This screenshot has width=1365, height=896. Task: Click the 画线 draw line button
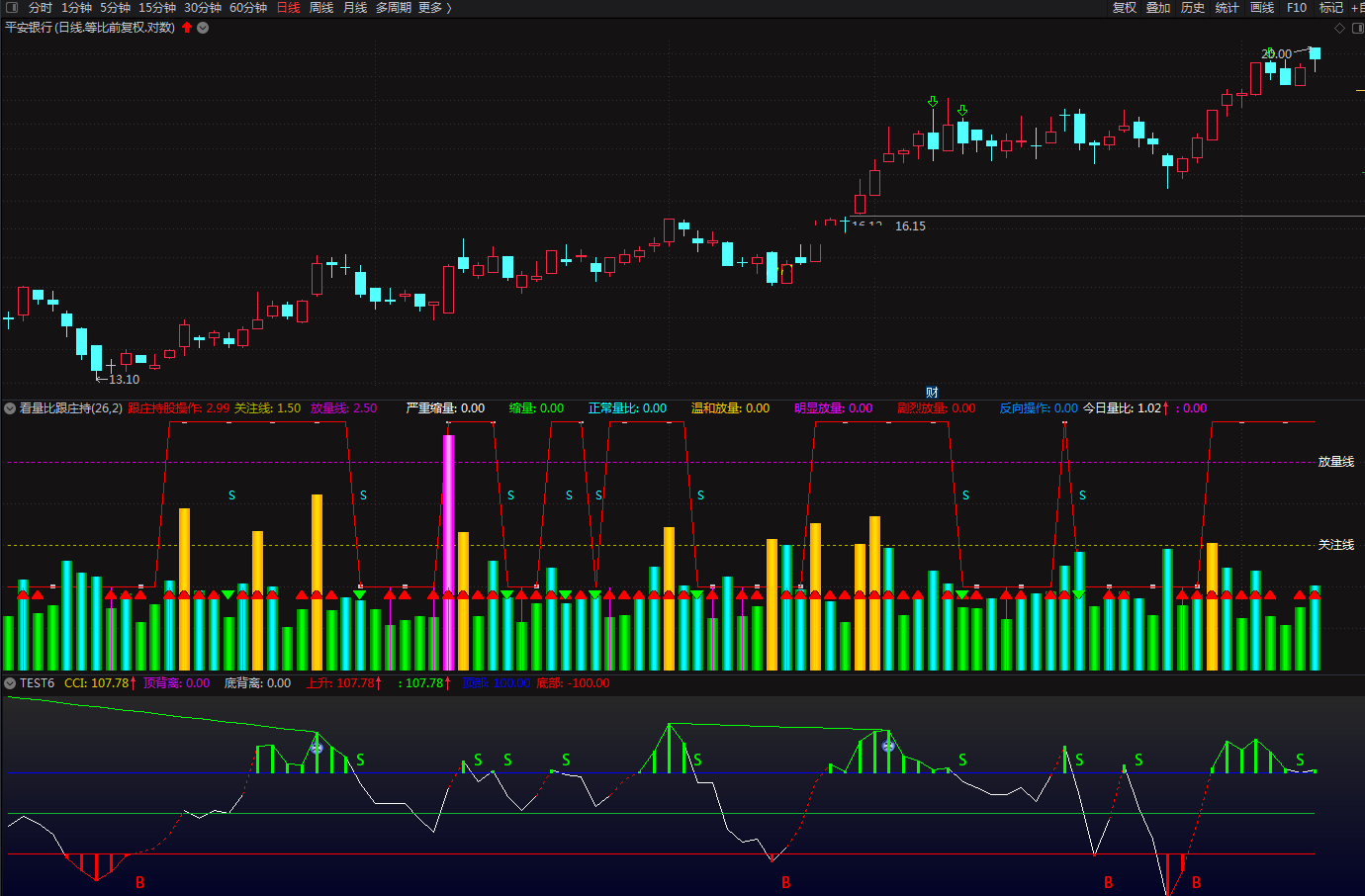(x=1262, y=8)
